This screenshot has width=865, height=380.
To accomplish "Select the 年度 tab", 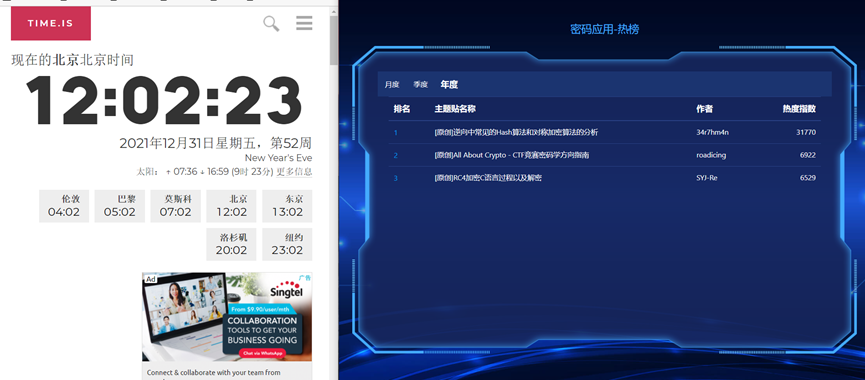I will tap(449, 84).
